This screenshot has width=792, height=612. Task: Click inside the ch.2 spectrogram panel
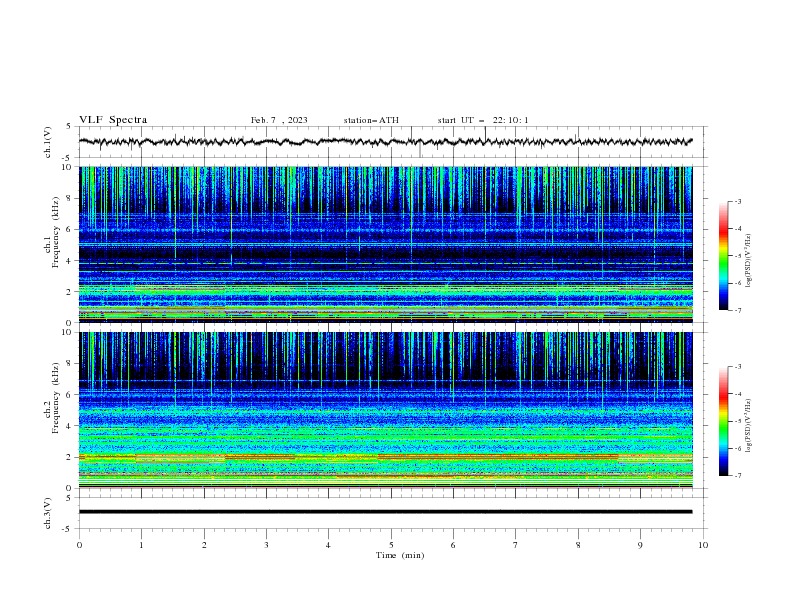coord(386,410)
